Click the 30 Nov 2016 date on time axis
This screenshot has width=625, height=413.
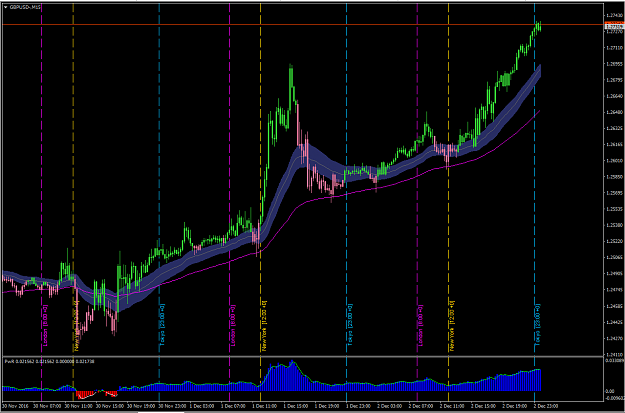15,406
